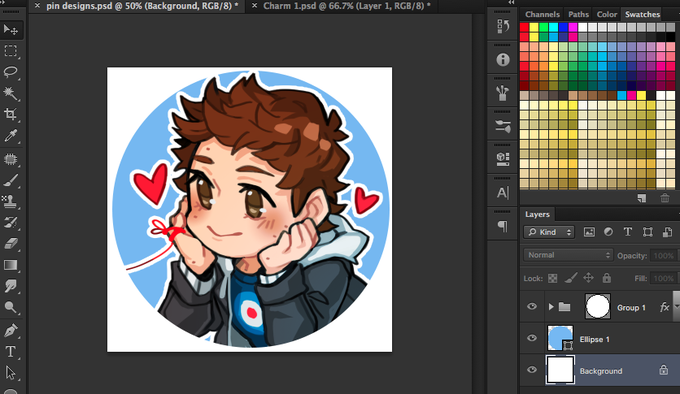Select the Horizontal Type tool
Viewport: 680px width, 394px height.
tap(10, 352)
